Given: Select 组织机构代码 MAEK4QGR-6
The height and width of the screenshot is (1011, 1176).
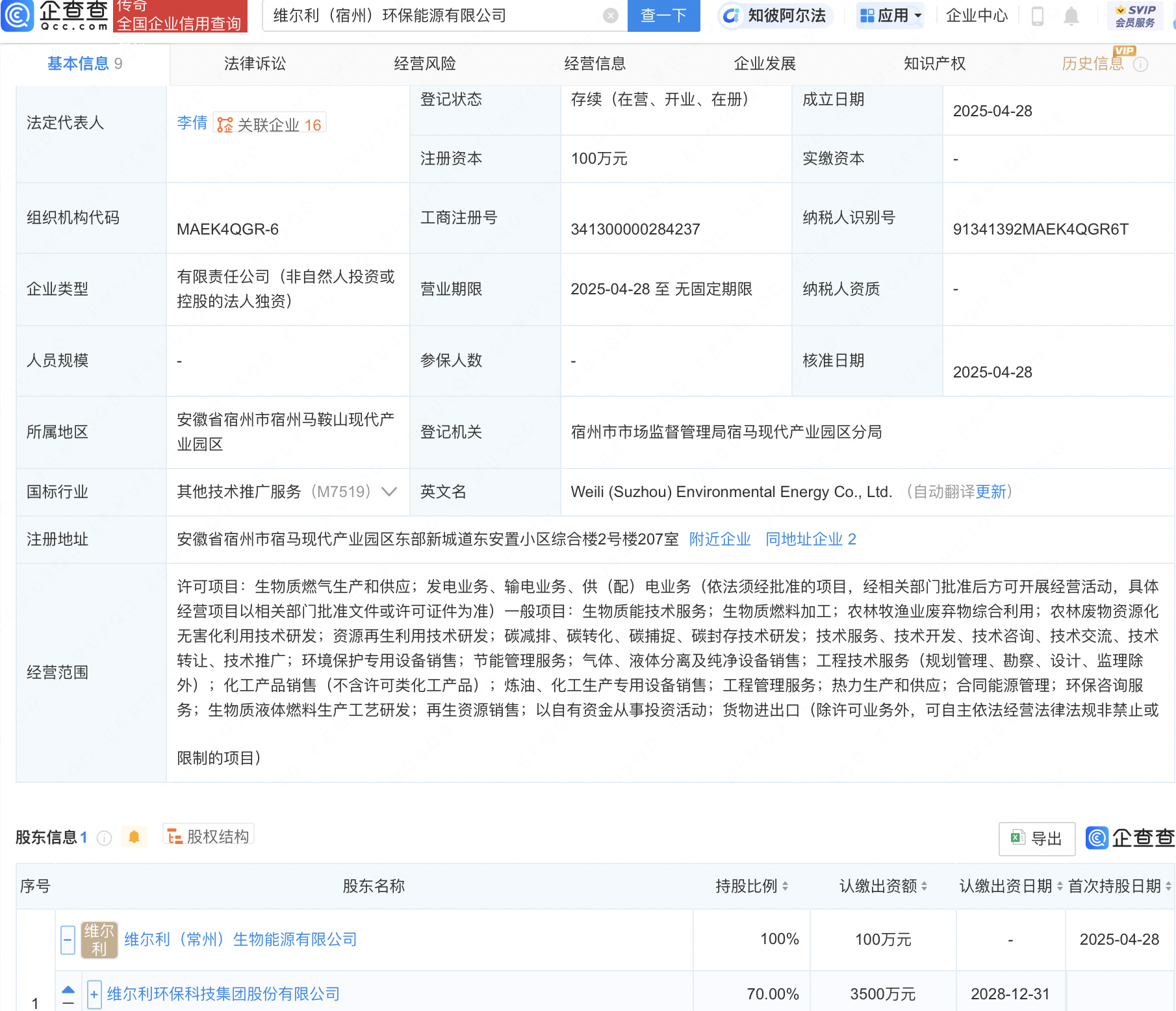Looking at the screenshot, I should (227, 229).
